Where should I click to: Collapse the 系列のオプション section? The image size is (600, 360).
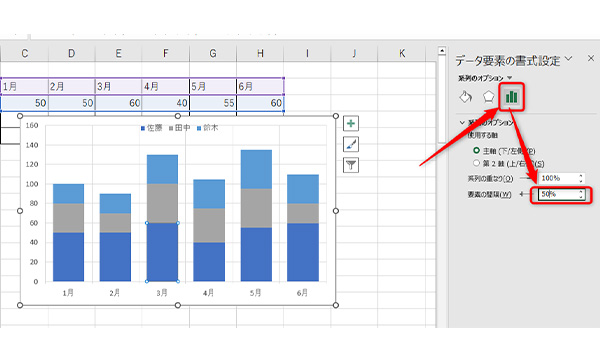462,123
